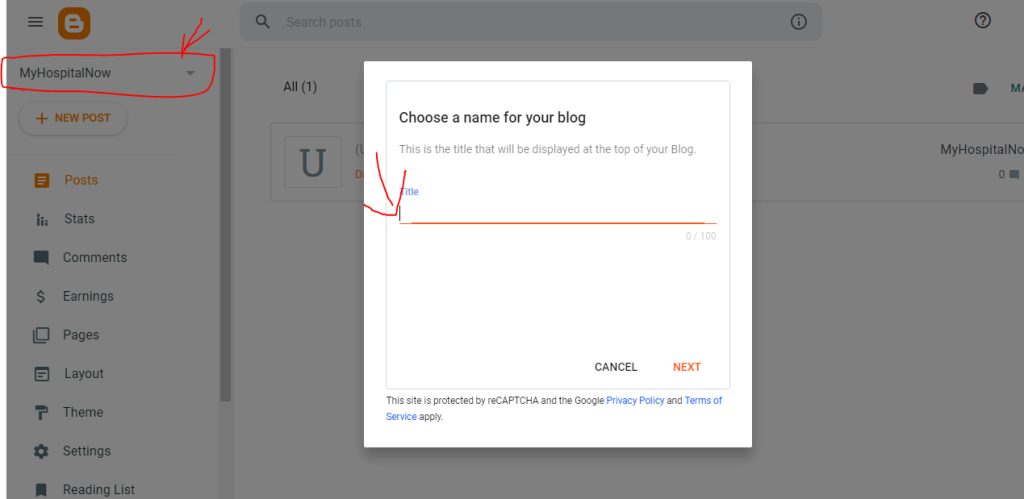Click the label tag icon
Image resolution: width=1024 pixels, height=499 pixels.
(980, 88)
